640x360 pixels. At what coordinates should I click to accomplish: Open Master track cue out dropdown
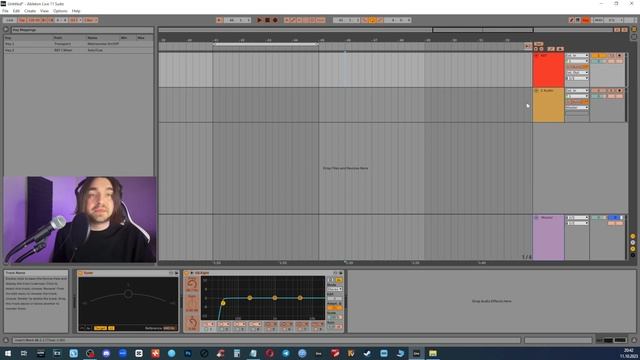click(x=577, y=218)
